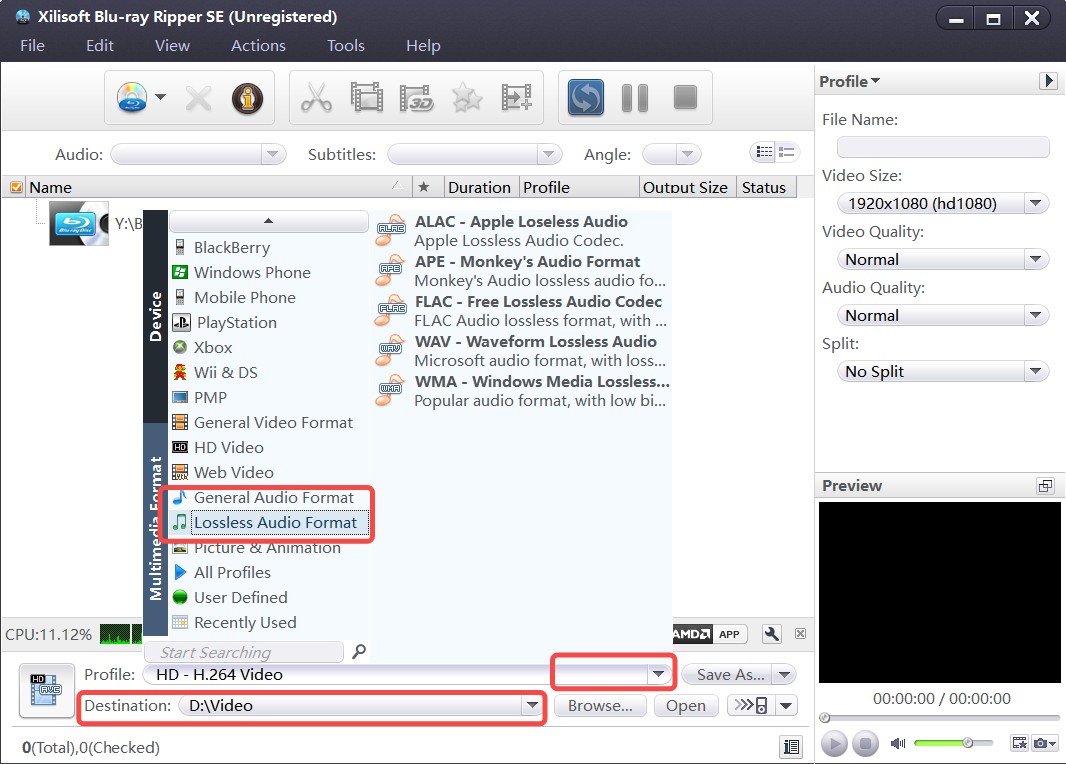The height and width of the screenshot is (764, 1066).
Task: Toggle the check-all checkbox beside Name
Action: tap(16, 187)
